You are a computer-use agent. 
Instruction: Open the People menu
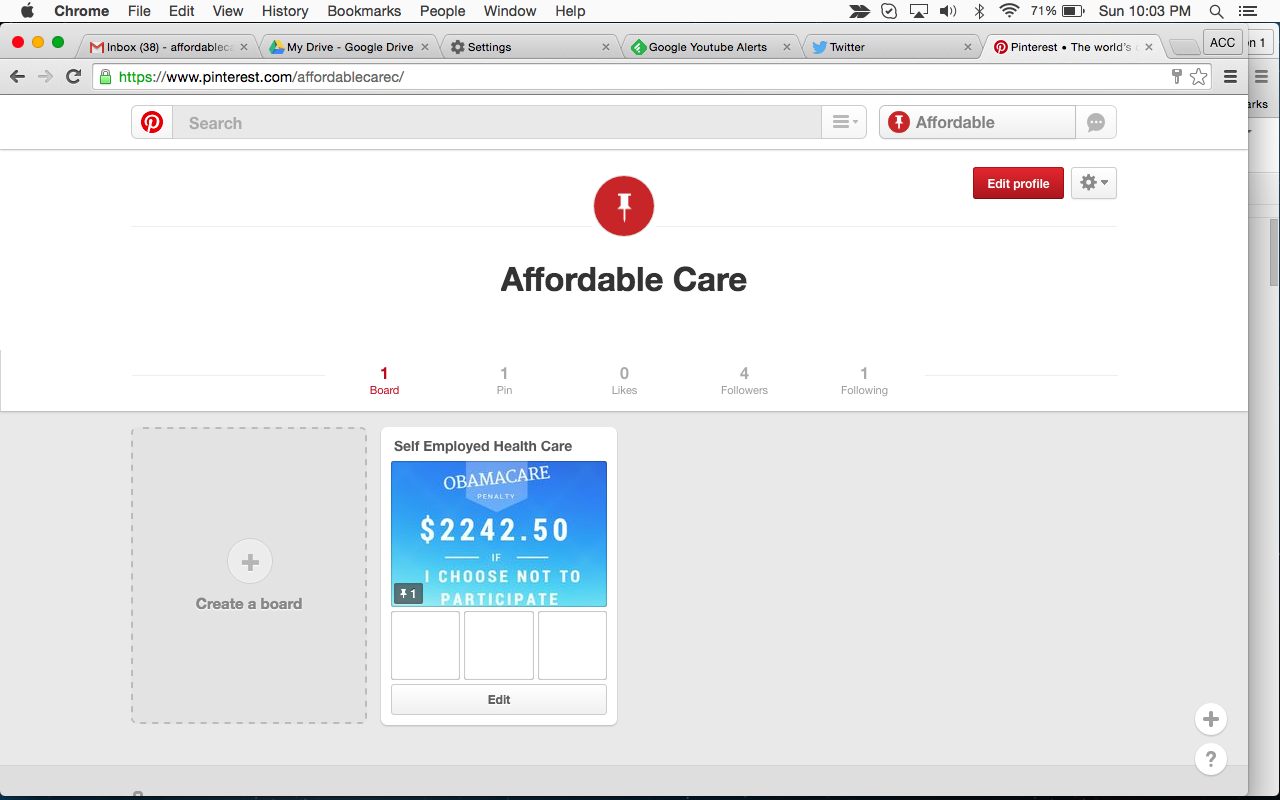[x=442, y=11]
